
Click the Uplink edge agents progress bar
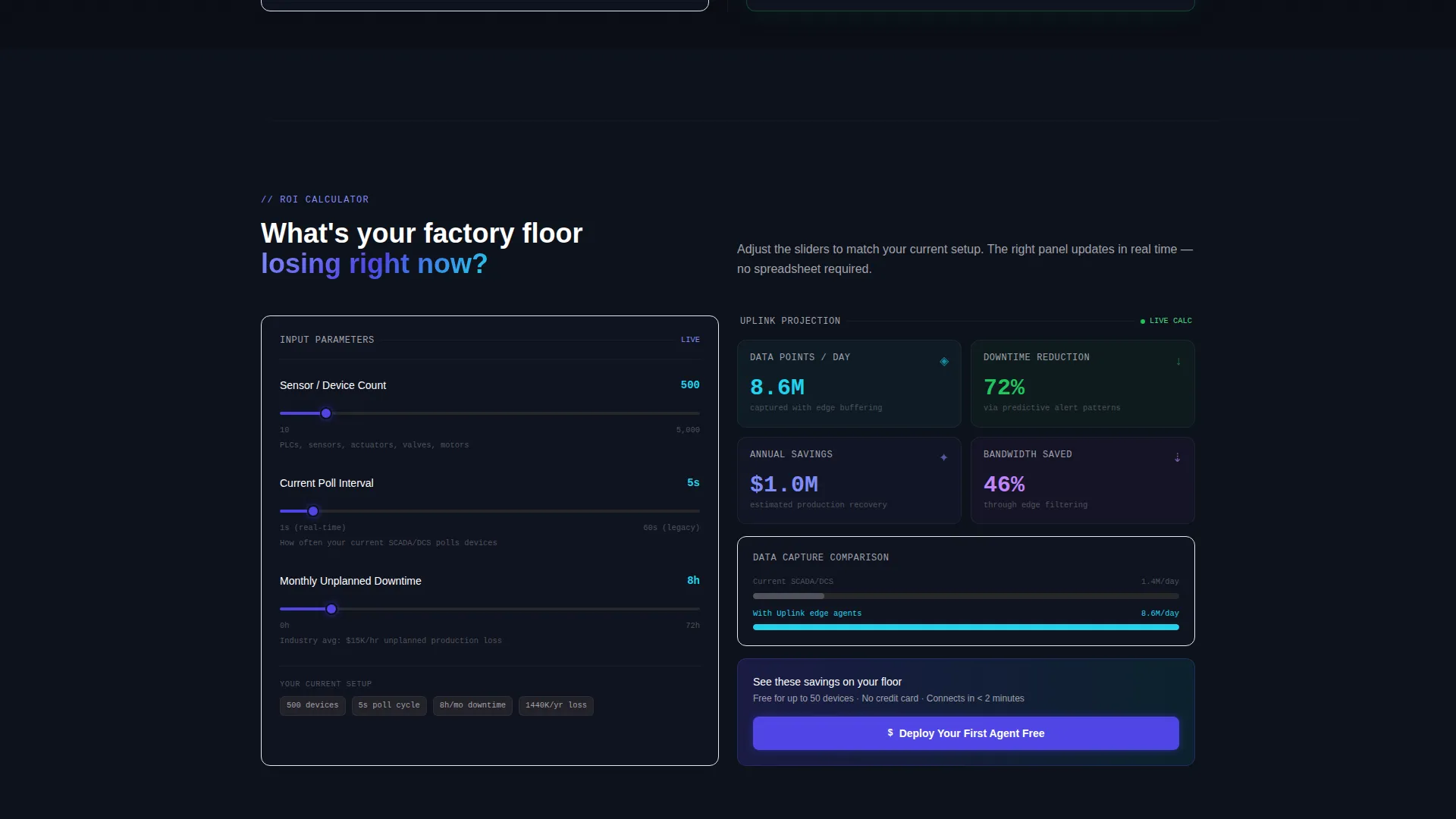click(x=965, y=627)
